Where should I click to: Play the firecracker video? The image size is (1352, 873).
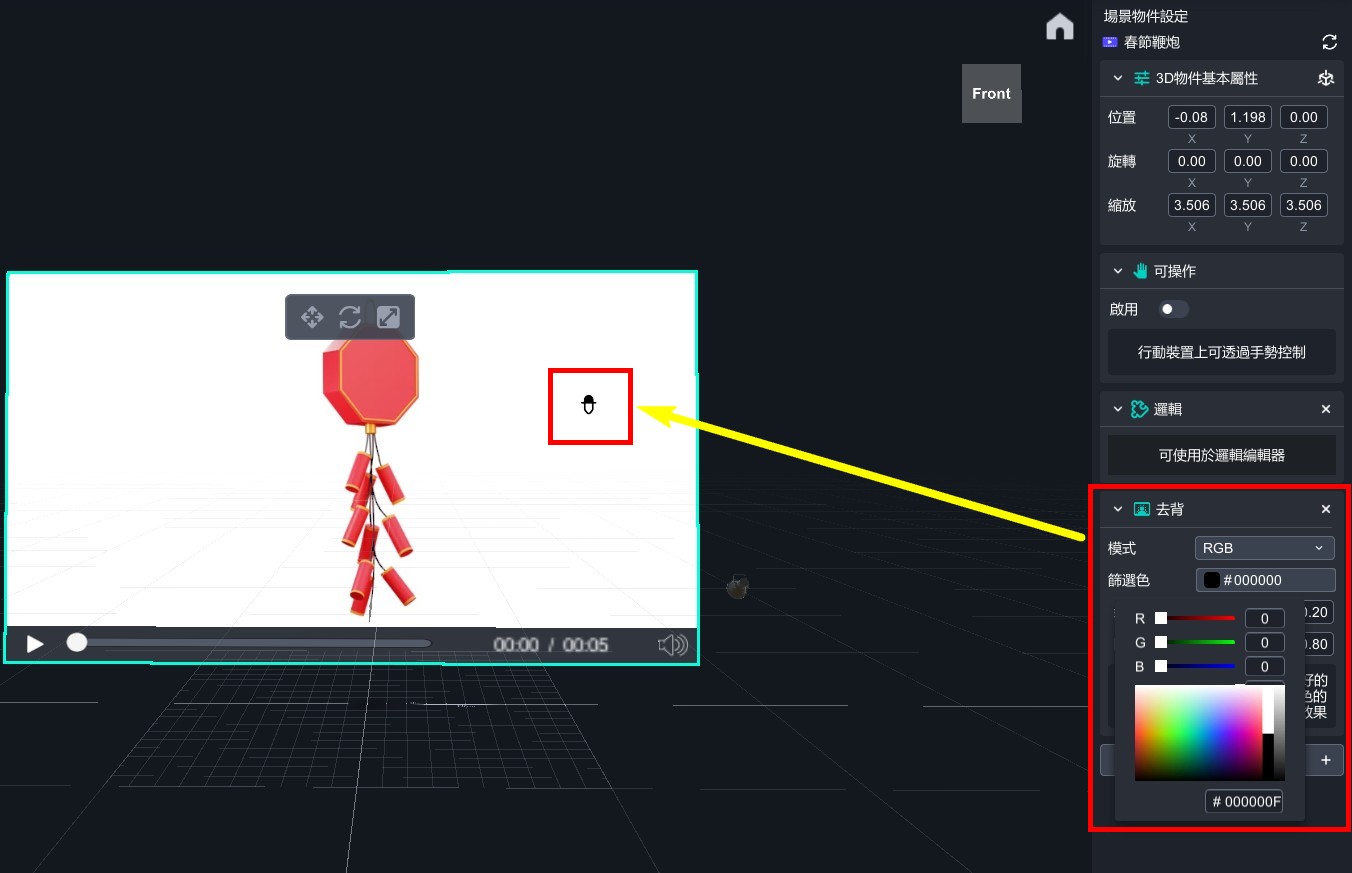tap(35, 644)
